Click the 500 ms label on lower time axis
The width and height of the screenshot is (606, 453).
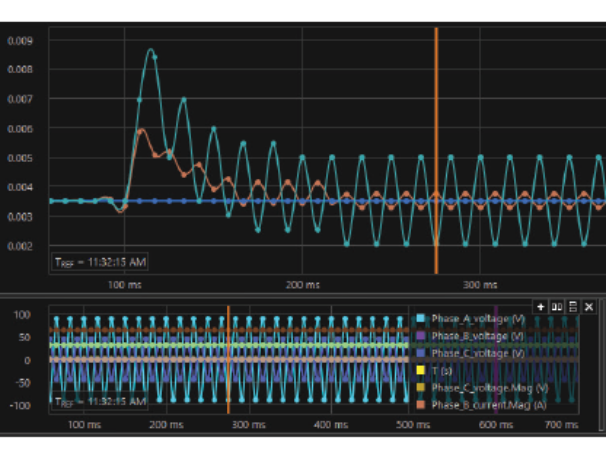click(x=413, y=425)
